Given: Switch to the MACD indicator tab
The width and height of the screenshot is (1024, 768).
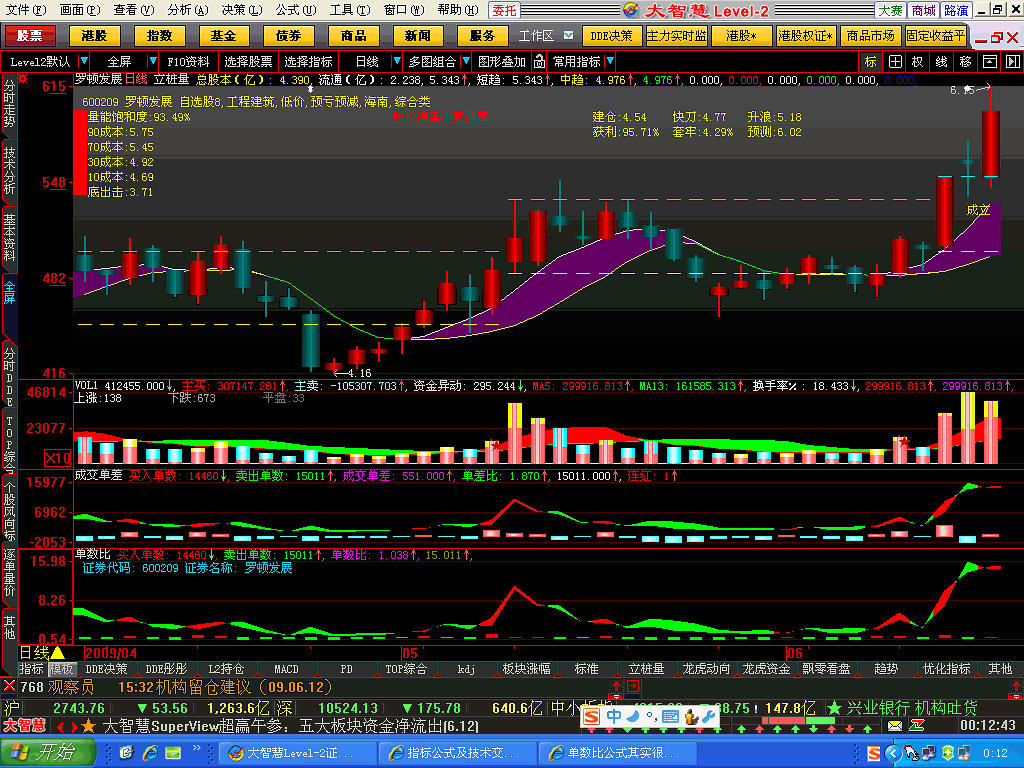Looking at the screenshot, I should [286, 669].
